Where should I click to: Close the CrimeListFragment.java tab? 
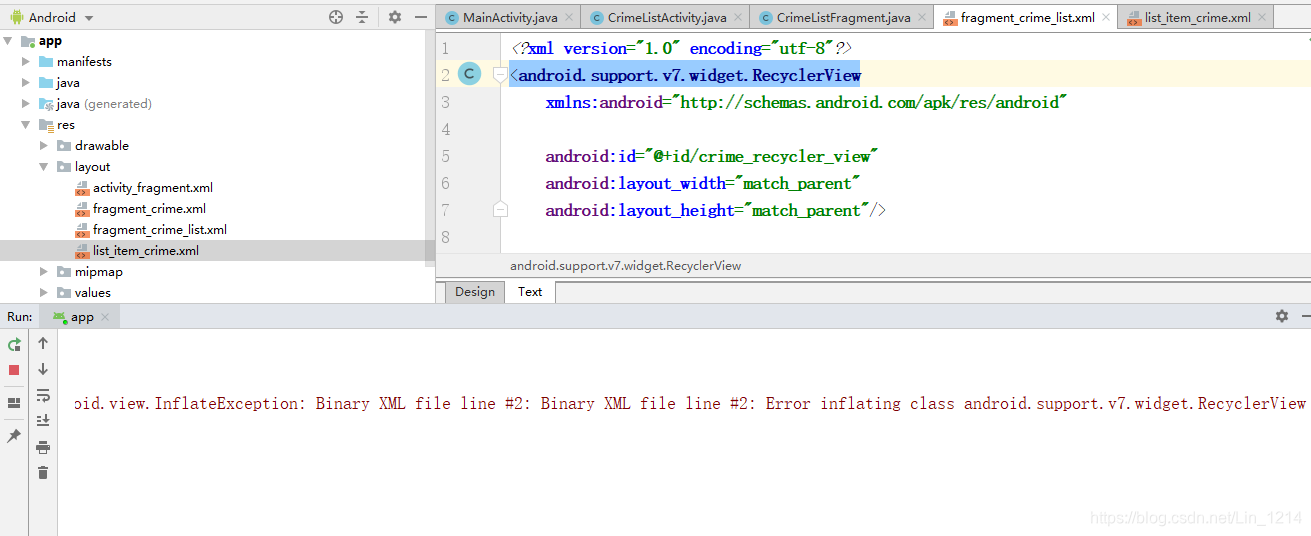[x=922, y=17]
